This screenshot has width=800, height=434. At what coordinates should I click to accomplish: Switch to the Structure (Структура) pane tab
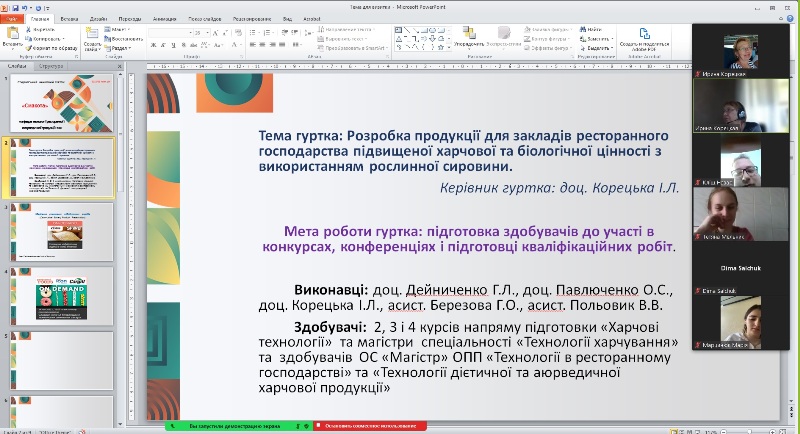click(50, 68)
